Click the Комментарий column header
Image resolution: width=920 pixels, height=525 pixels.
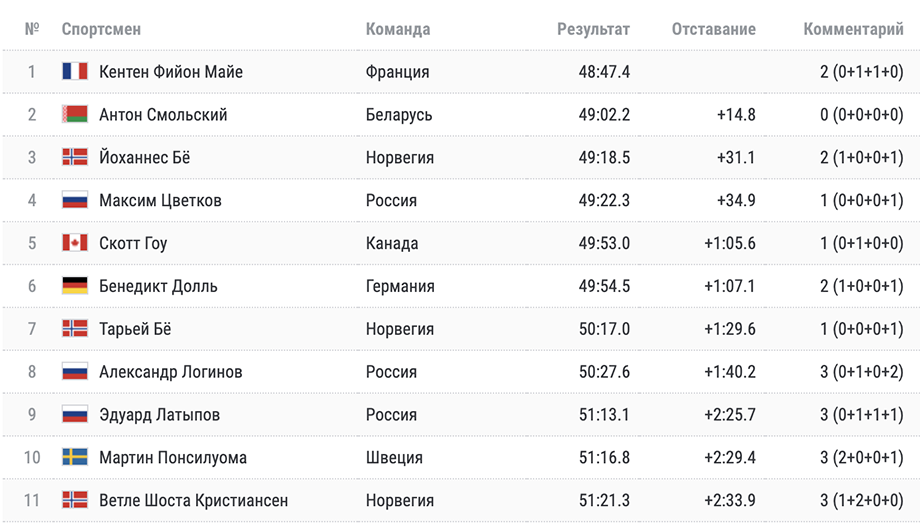pos(853,29)
